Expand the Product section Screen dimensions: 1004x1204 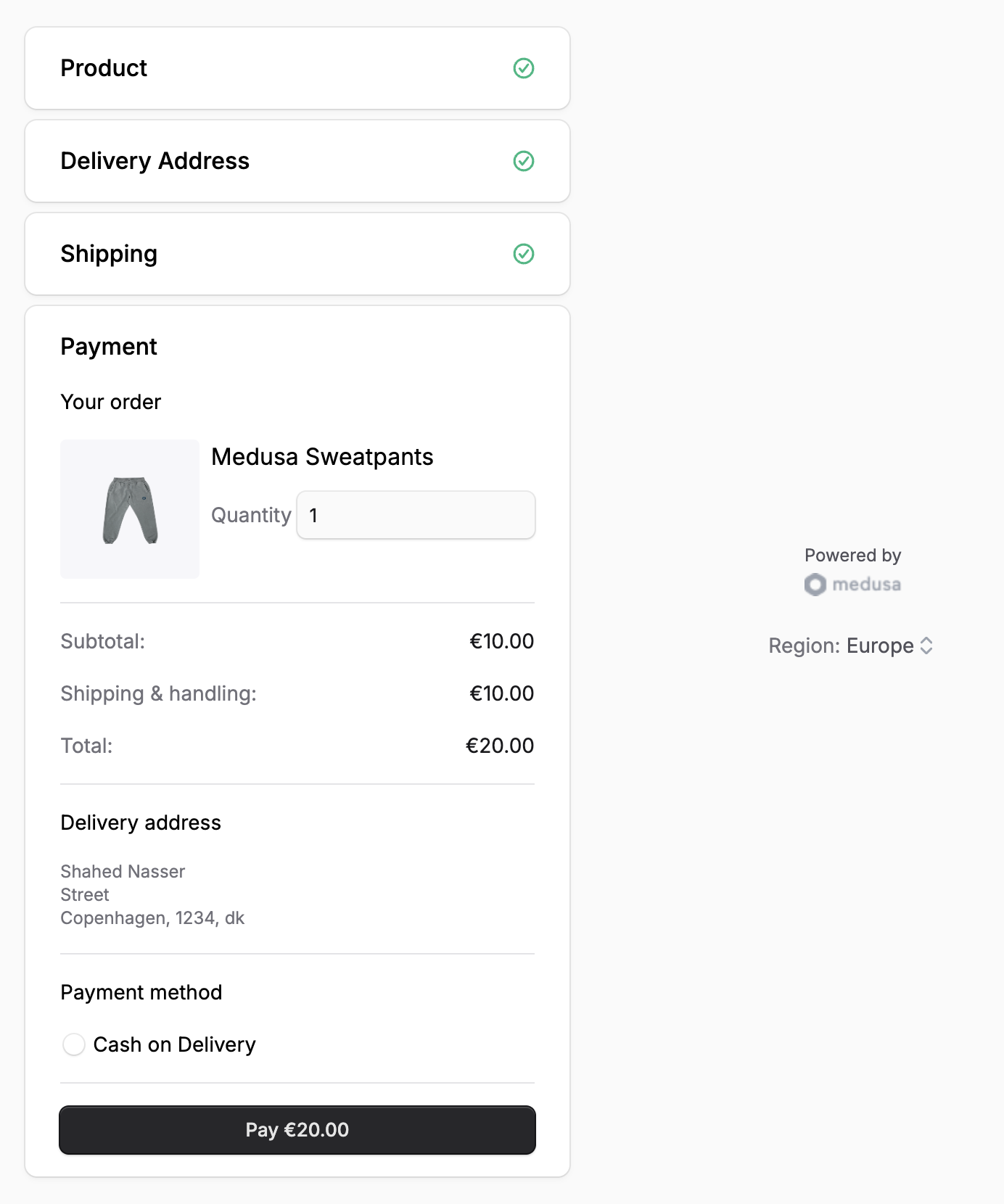[x=104, y=68]
